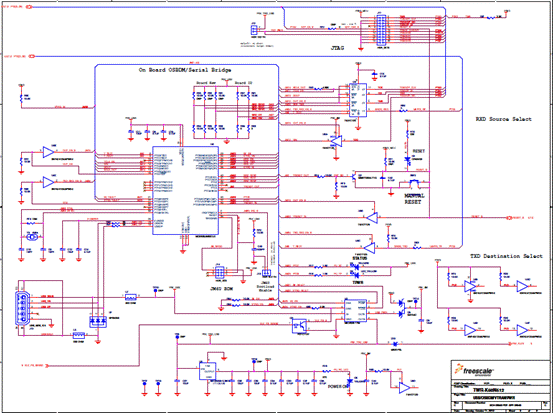553x413 pixels.
Task: Click the "TXD Destination Select" label
Action: click(506, 256)
